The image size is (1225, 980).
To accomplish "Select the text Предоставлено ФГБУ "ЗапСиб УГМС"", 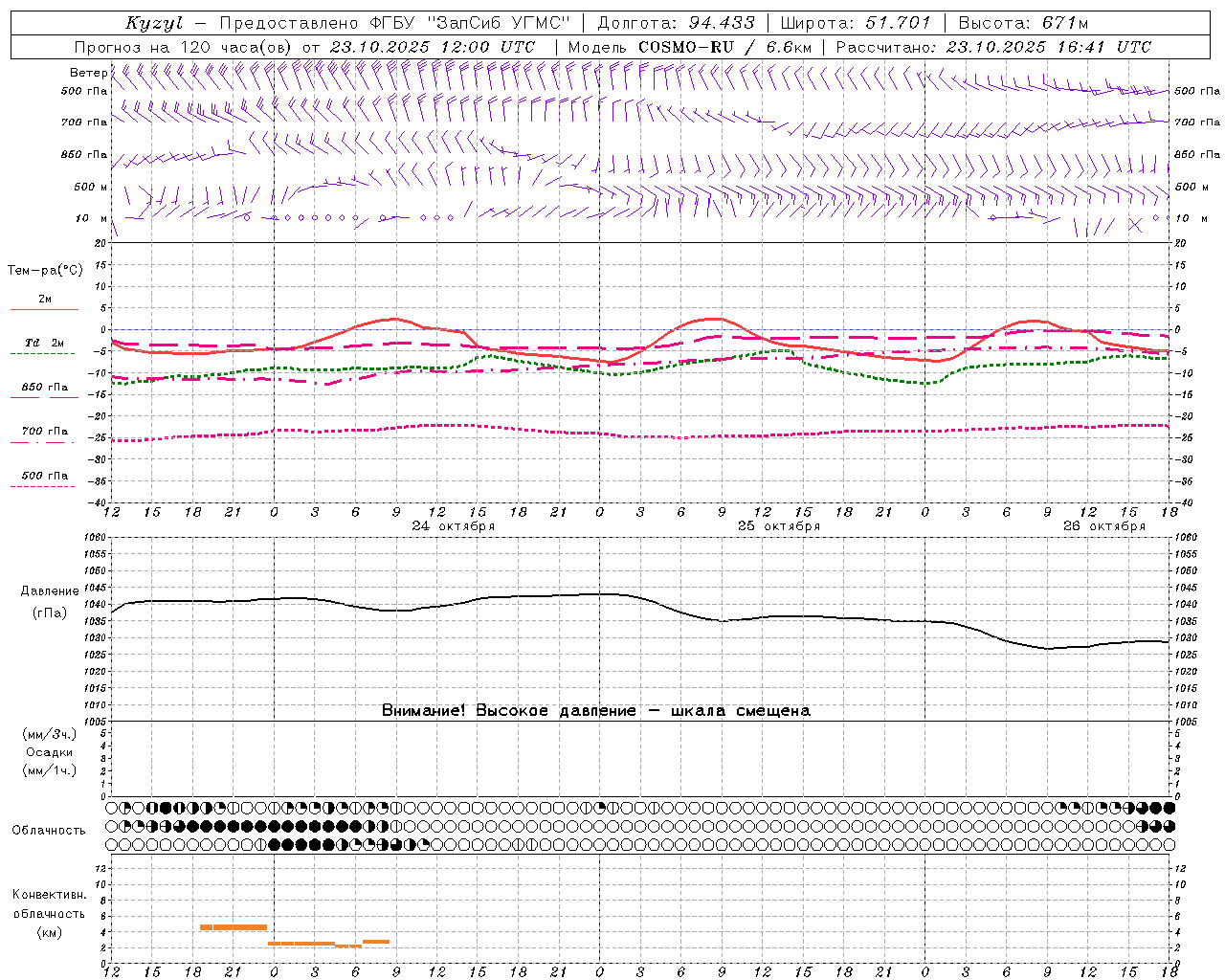I will 396,23.
